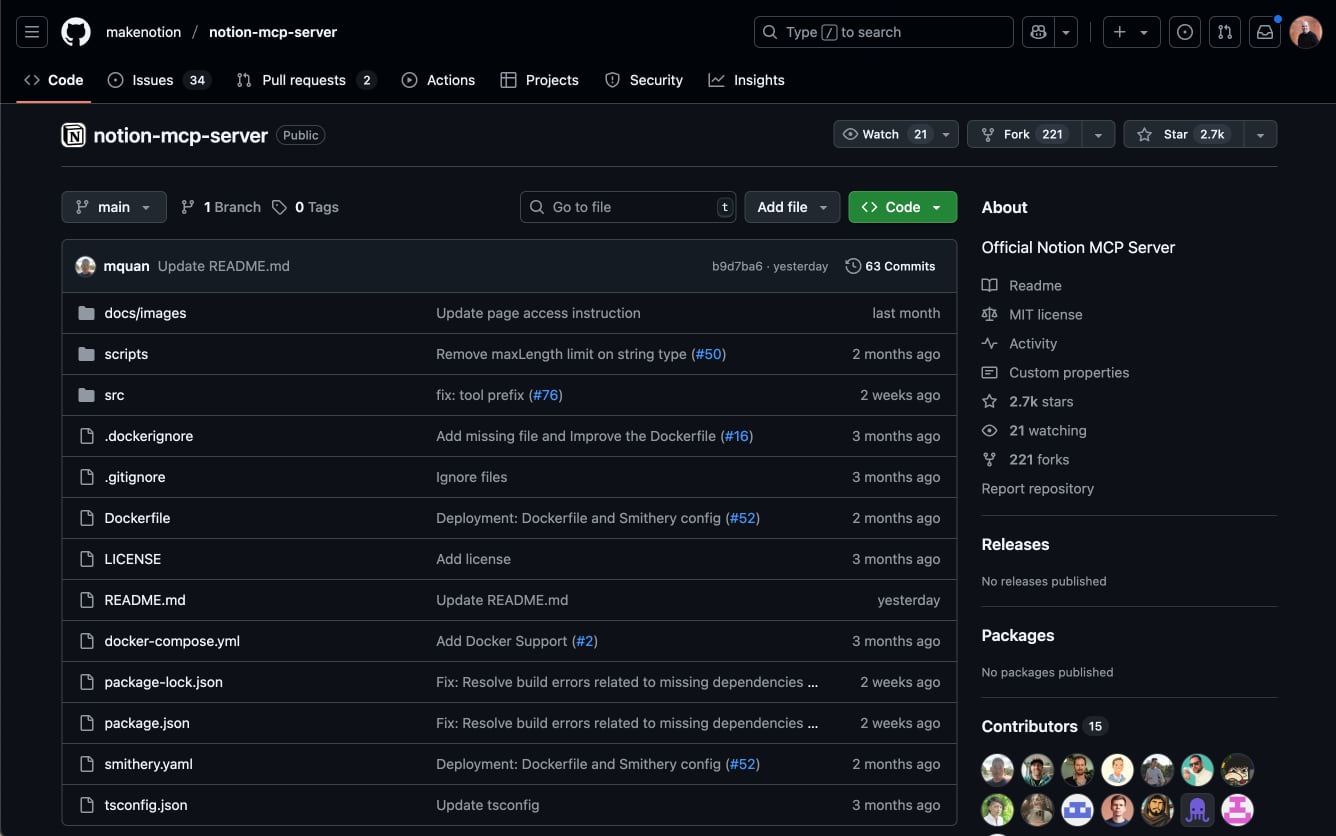
Task: Open the main branch selector dropdown
Action: [114, 207]
